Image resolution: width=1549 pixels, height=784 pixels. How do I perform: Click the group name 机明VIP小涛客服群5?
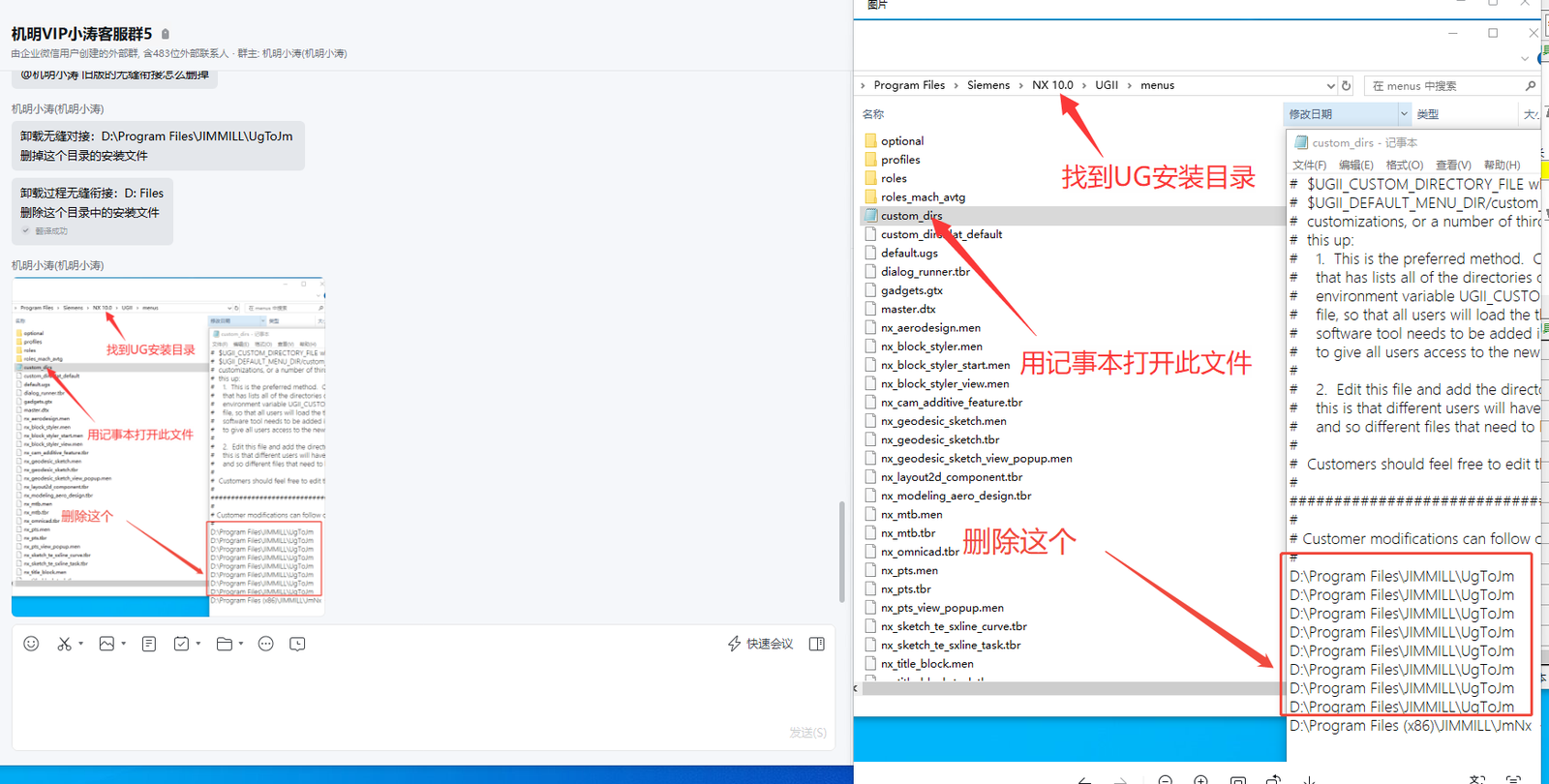[x=81, y=34]
